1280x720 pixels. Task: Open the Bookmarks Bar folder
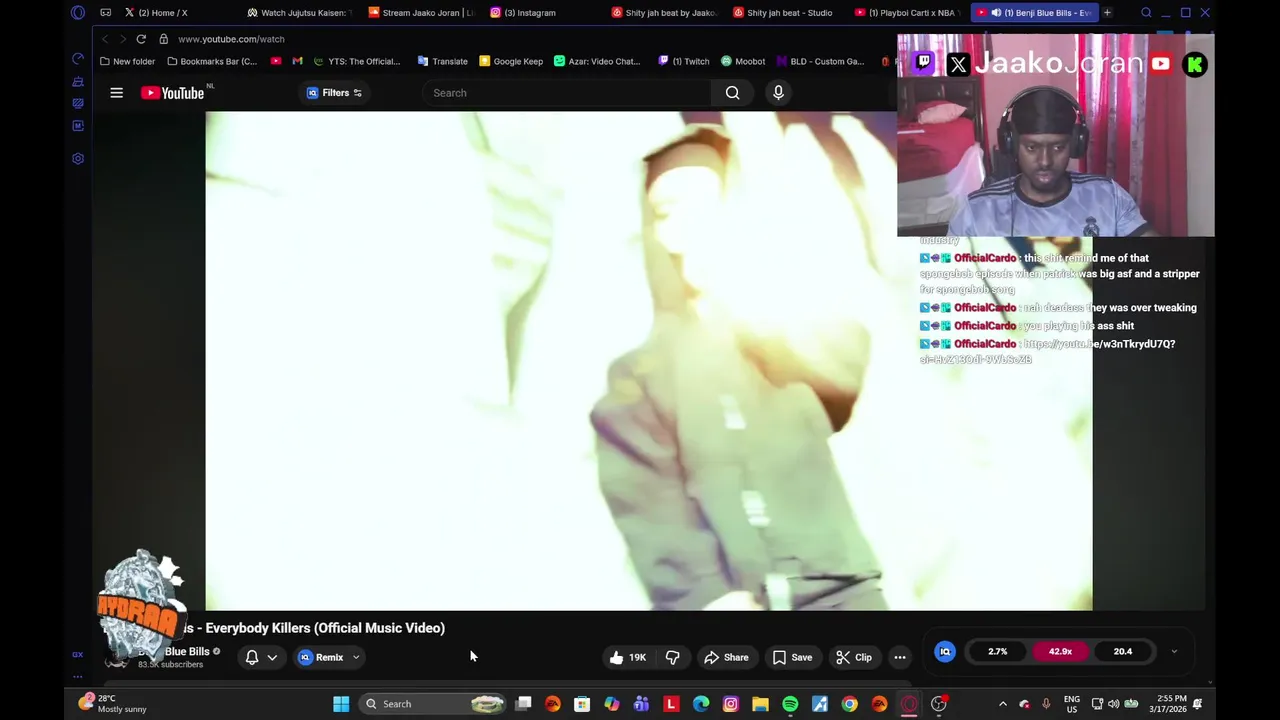tap(212, 61)
